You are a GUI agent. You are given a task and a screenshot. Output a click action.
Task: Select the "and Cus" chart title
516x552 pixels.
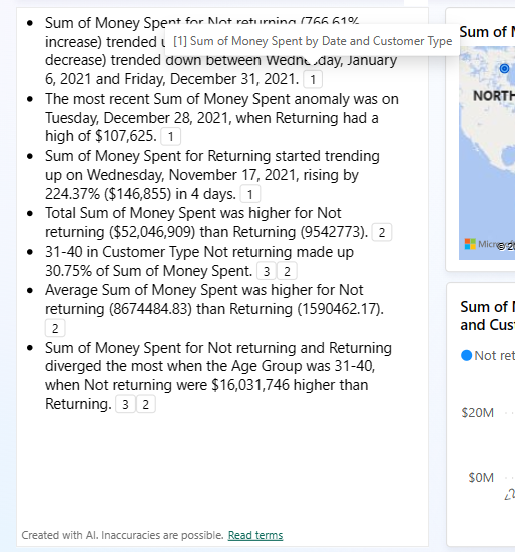point(487,325)
